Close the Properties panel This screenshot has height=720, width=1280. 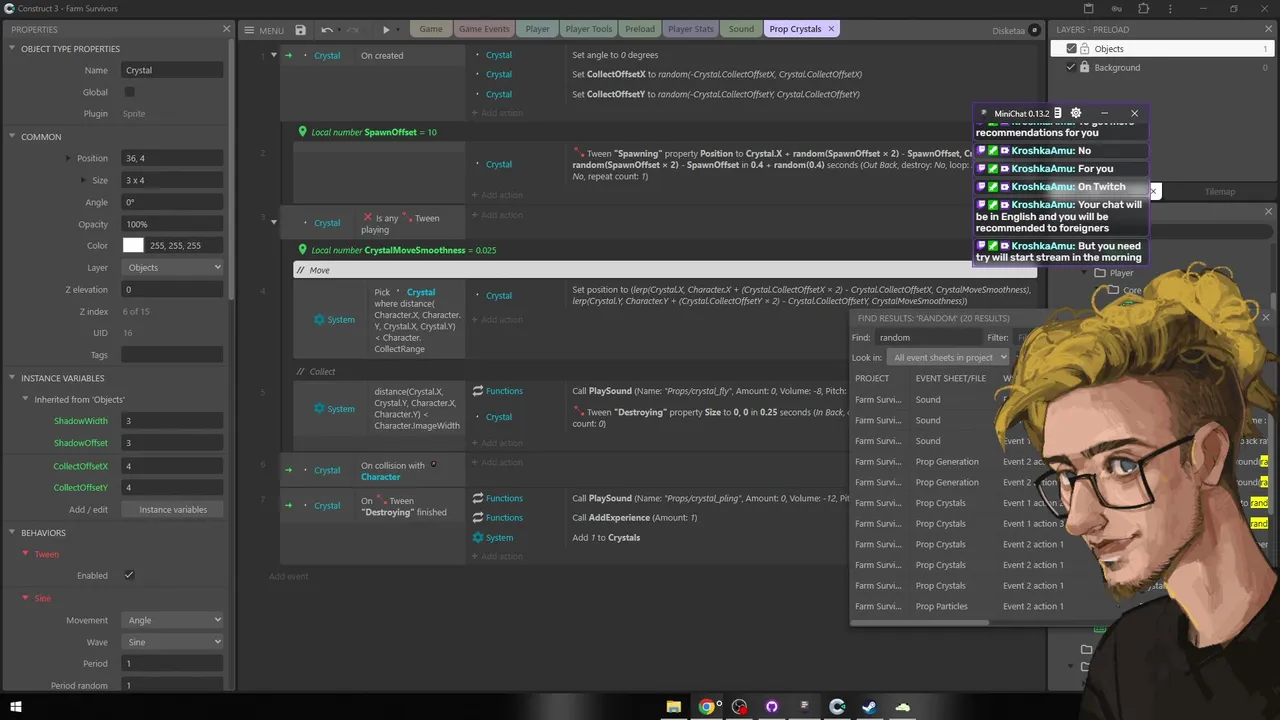[x=226, y=29]
